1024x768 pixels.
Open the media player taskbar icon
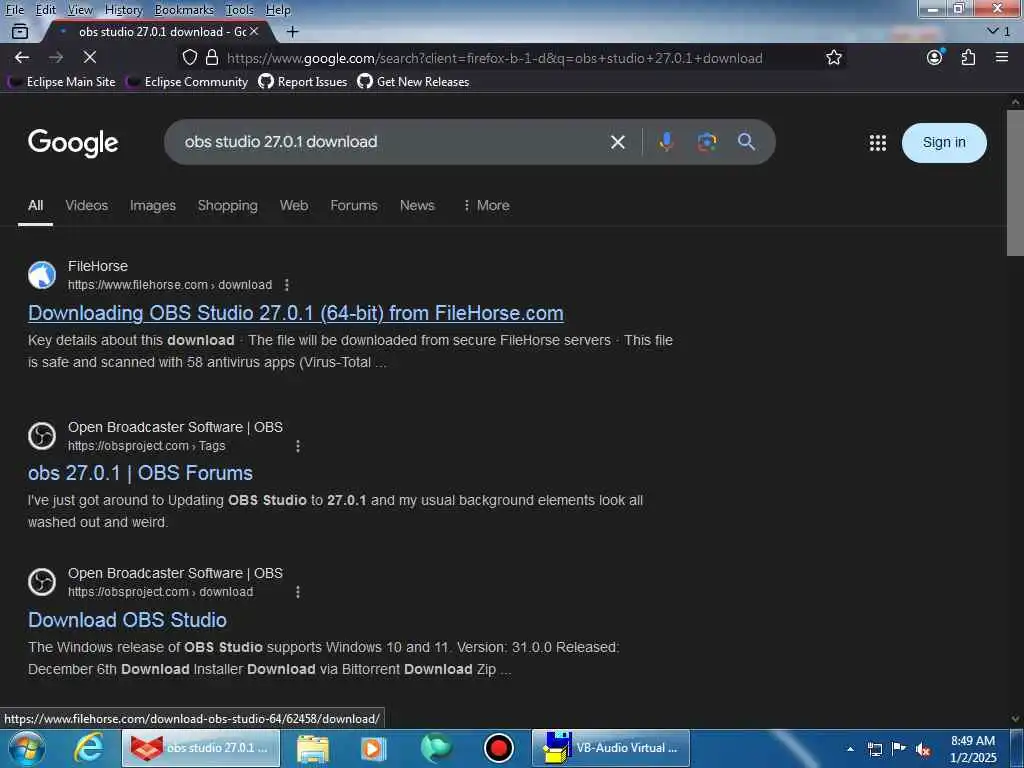(374, 748)
